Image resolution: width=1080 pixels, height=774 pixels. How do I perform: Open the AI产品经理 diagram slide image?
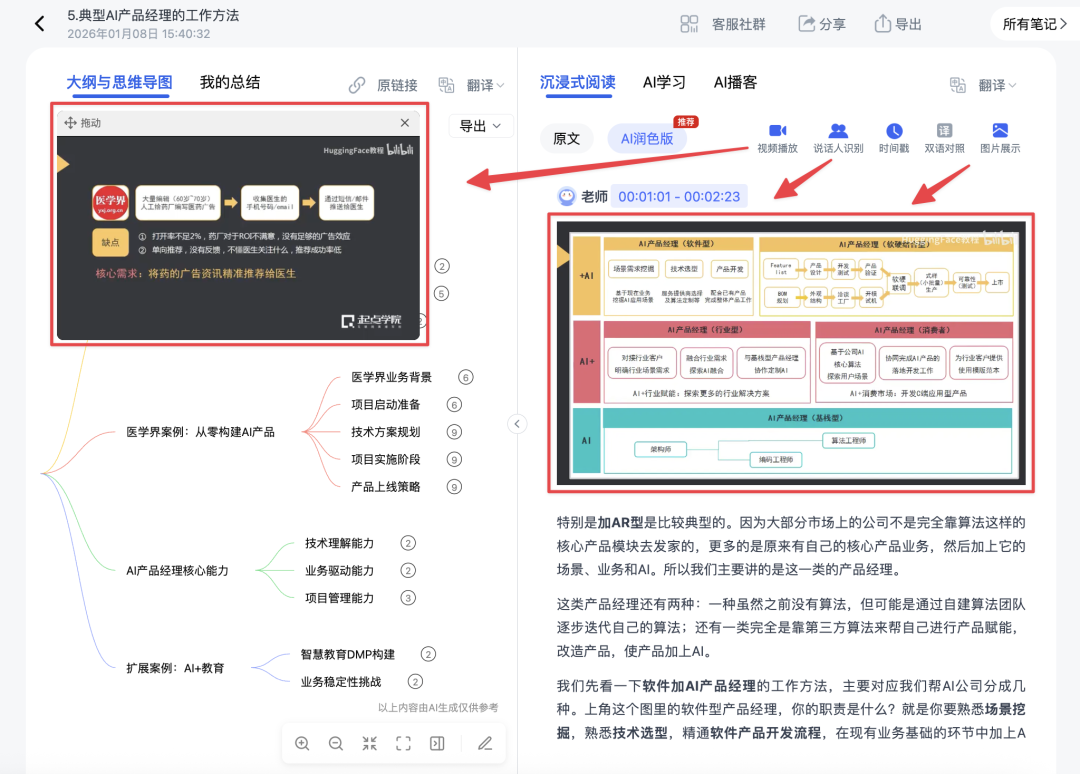pyautogui.click(x=791, y=353)
